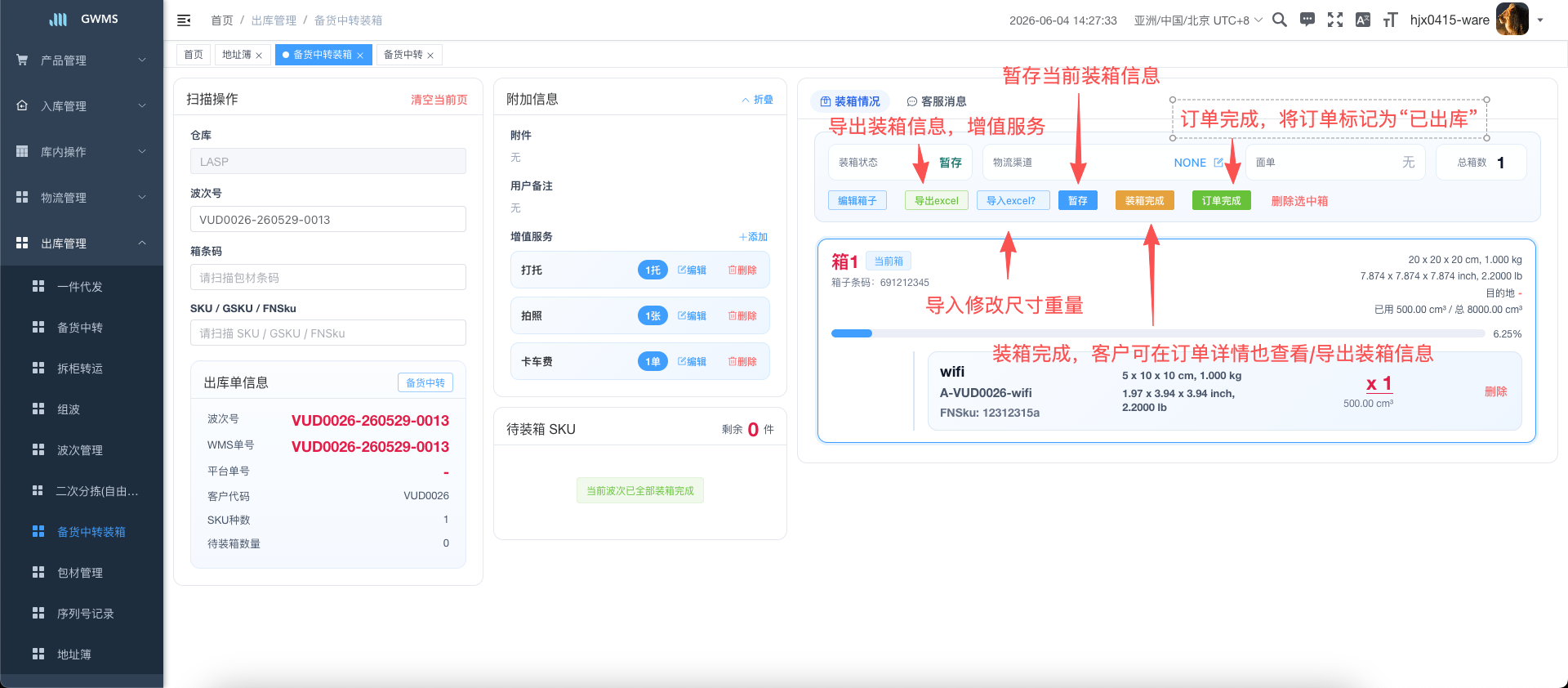This screenshot has width=1568, height=688.
Task: Focus the 箱条码 input field
Action: pyautogui.click(x=328, y=277)
